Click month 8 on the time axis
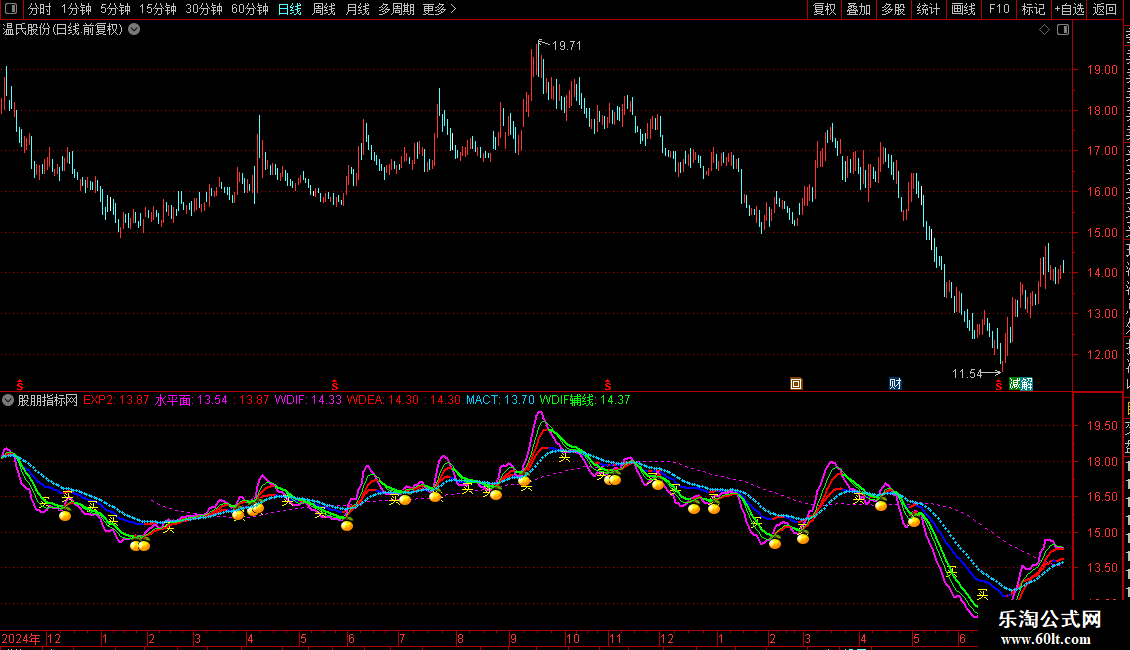Viewport: 1130px width, 650px height. [460, 638]
